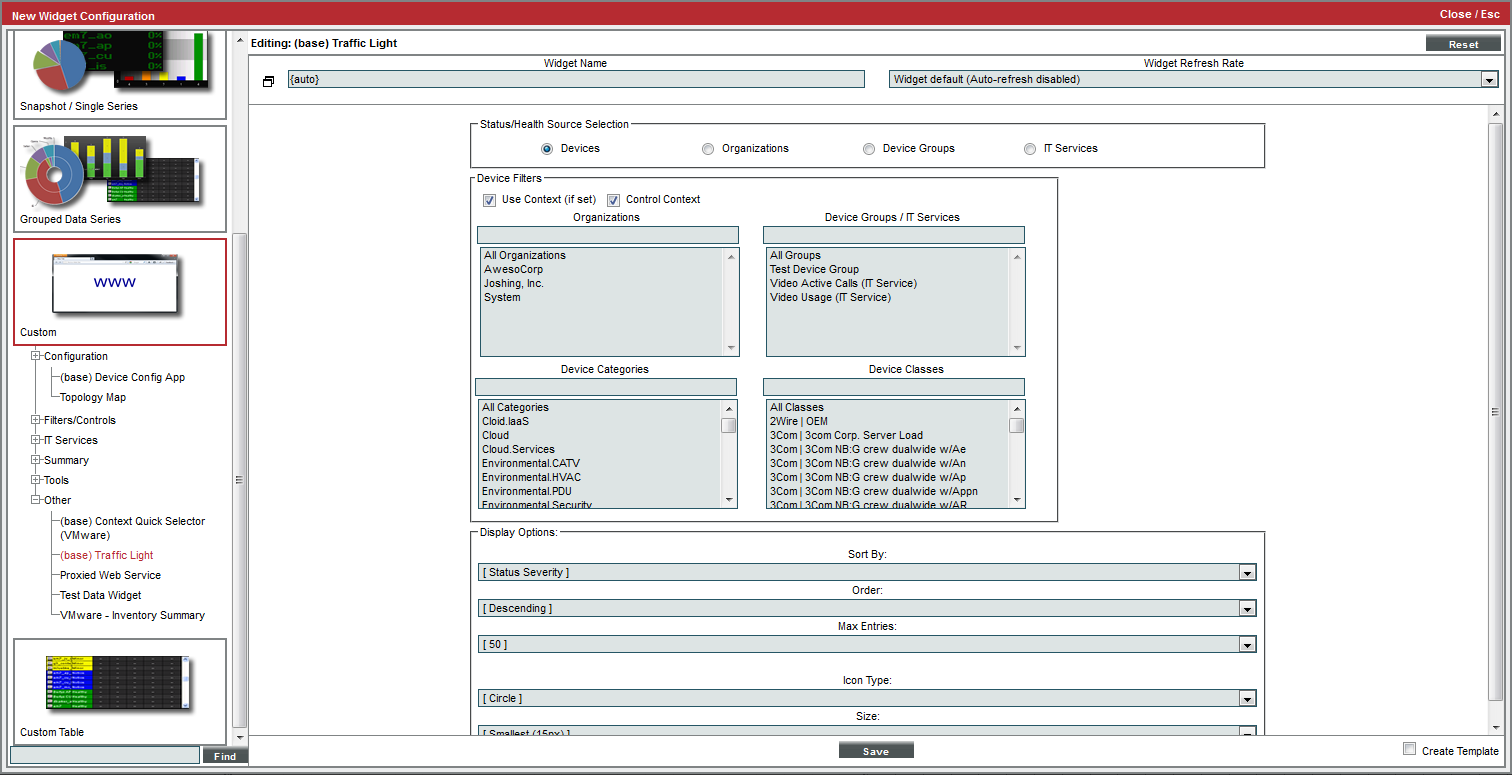1512x775 pixels.
Task: Expand the Configuration tree node
Action: click(x=36, y=356)
